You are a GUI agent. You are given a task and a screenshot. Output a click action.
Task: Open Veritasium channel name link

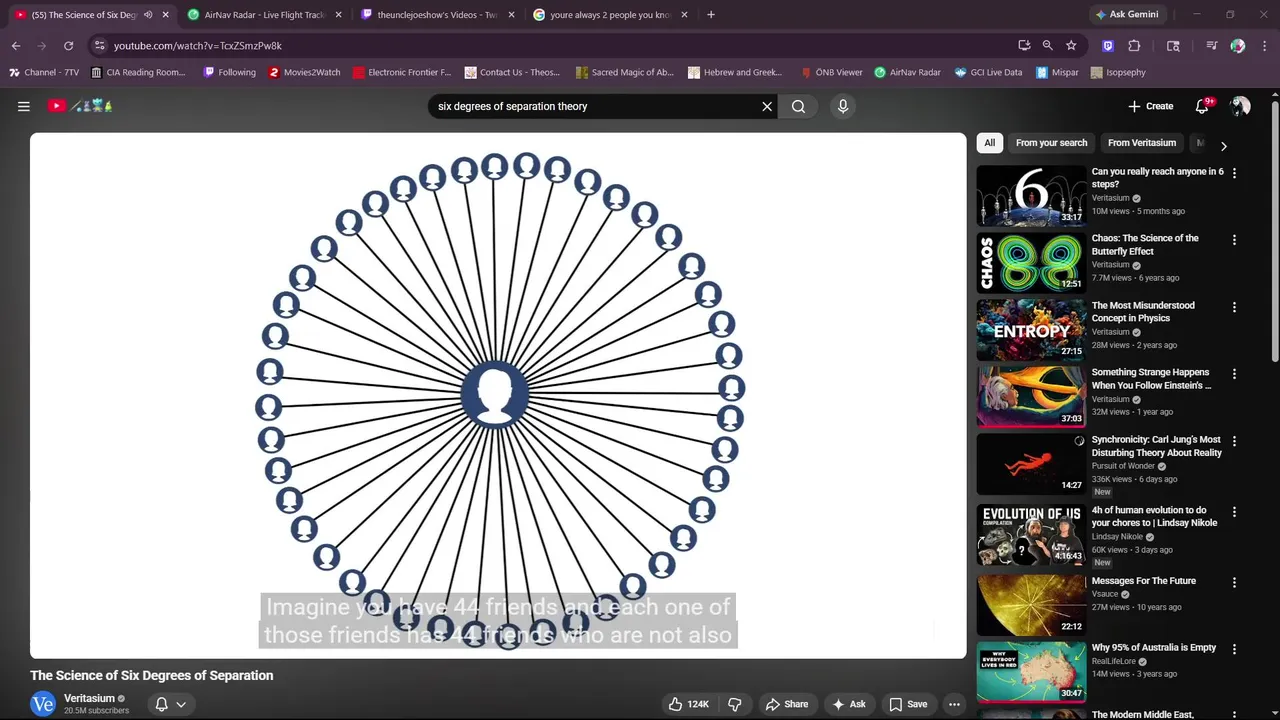(89, 698)
